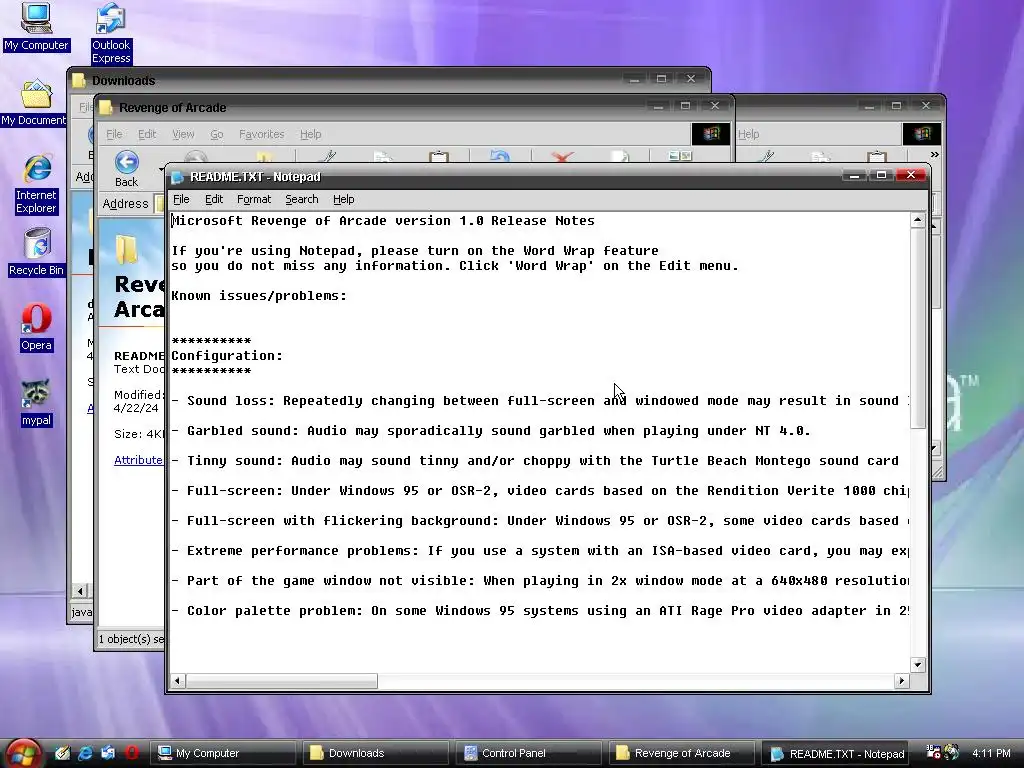Screen dimensions: 1024x768
Task: Click the Notepad vertical scroll down arrow
Action: (x=918, y=665)
